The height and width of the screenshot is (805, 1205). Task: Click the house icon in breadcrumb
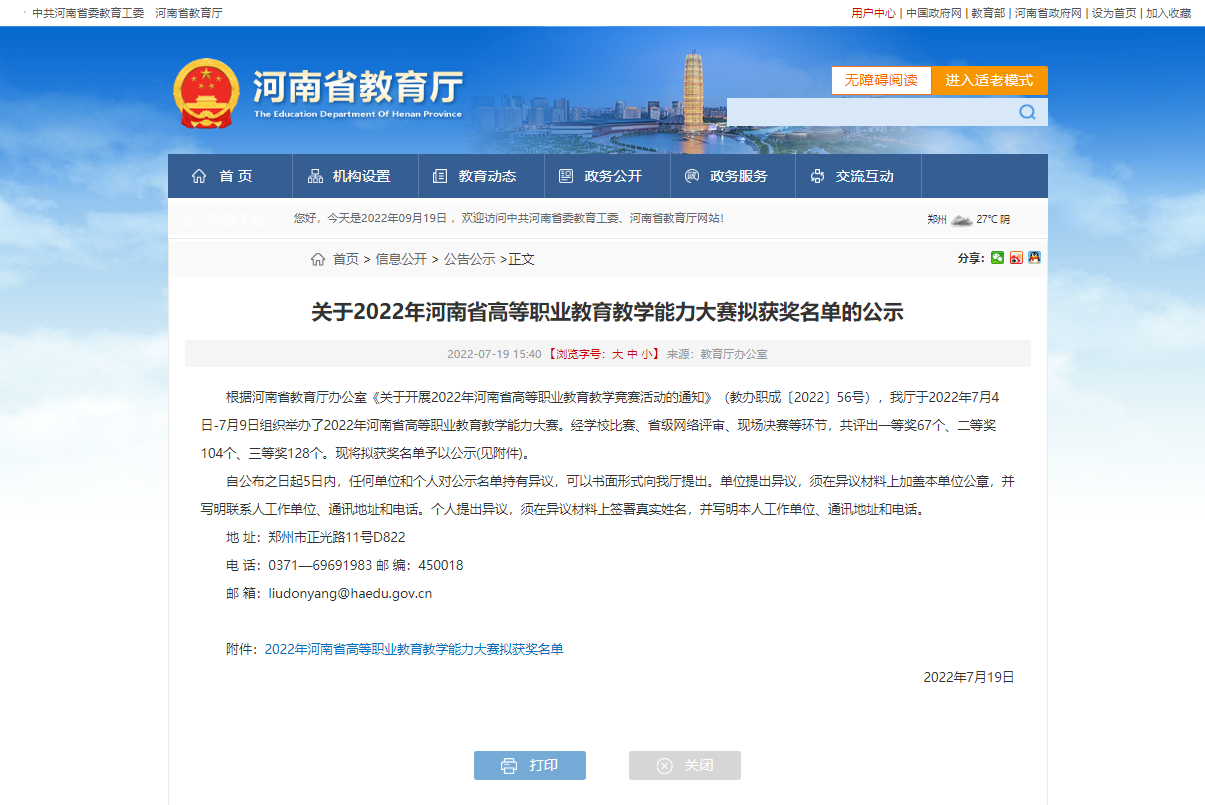tap(318, 259)
